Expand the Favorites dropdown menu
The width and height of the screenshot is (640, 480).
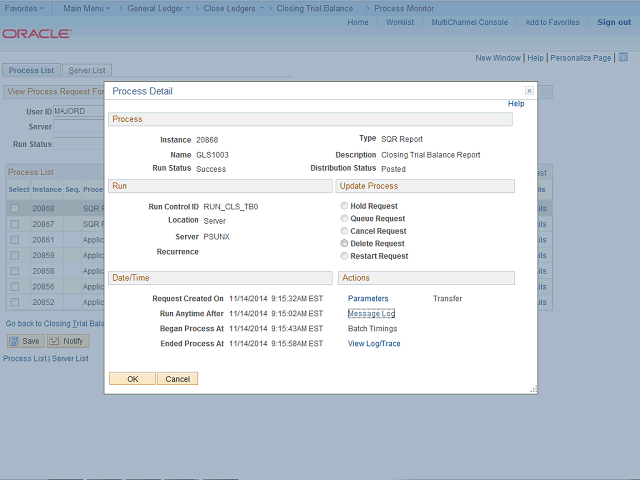point(23,8)
